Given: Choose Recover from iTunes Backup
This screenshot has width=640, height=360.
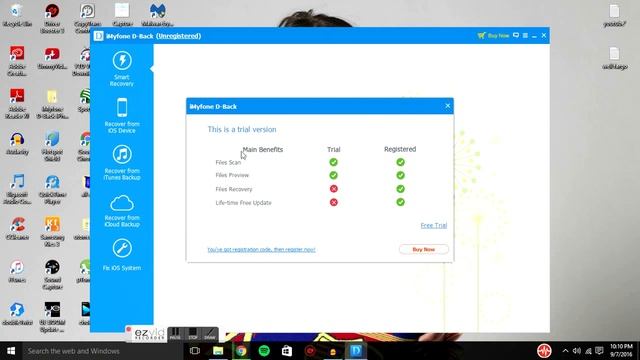Looking at the screenshot, I should coord(122,162).
